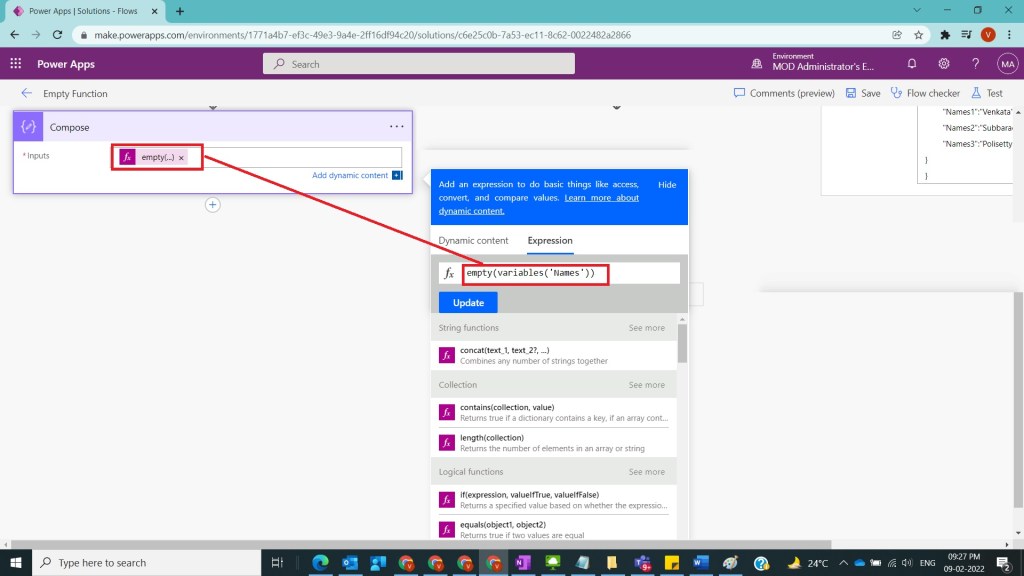The image size is (1024, 576).
Task: Click the back arrow beside Empty Function
Action: pyautogui.click(x=26, y=93)
